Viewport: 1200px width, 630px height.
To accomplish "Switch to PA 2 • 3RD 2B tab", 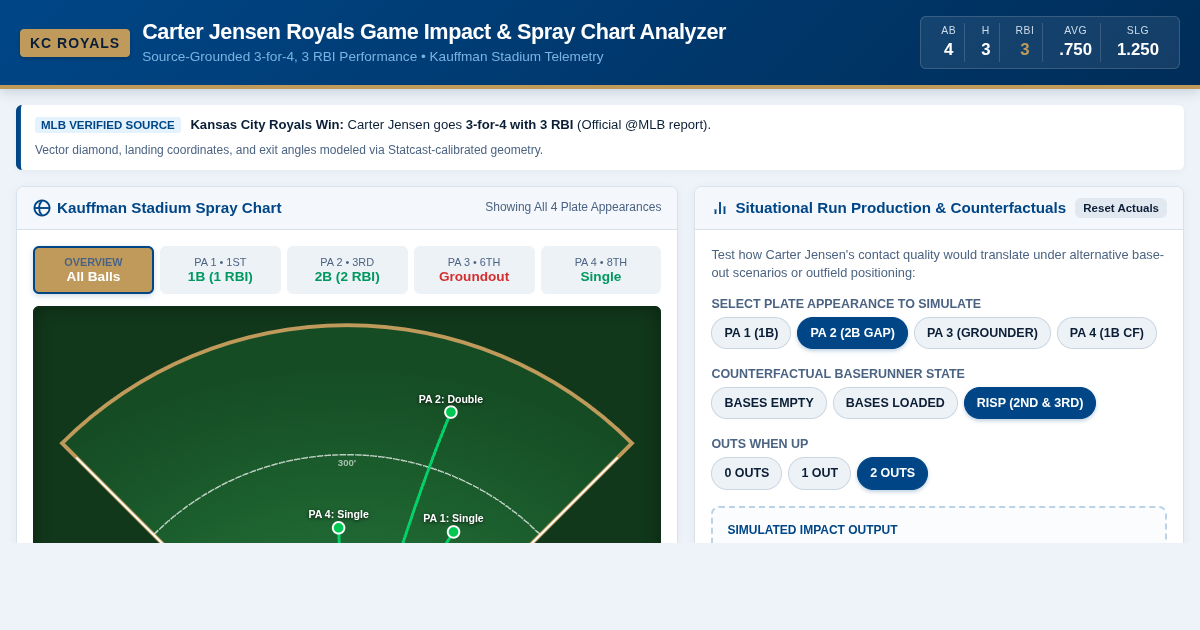I will point(347,270).
